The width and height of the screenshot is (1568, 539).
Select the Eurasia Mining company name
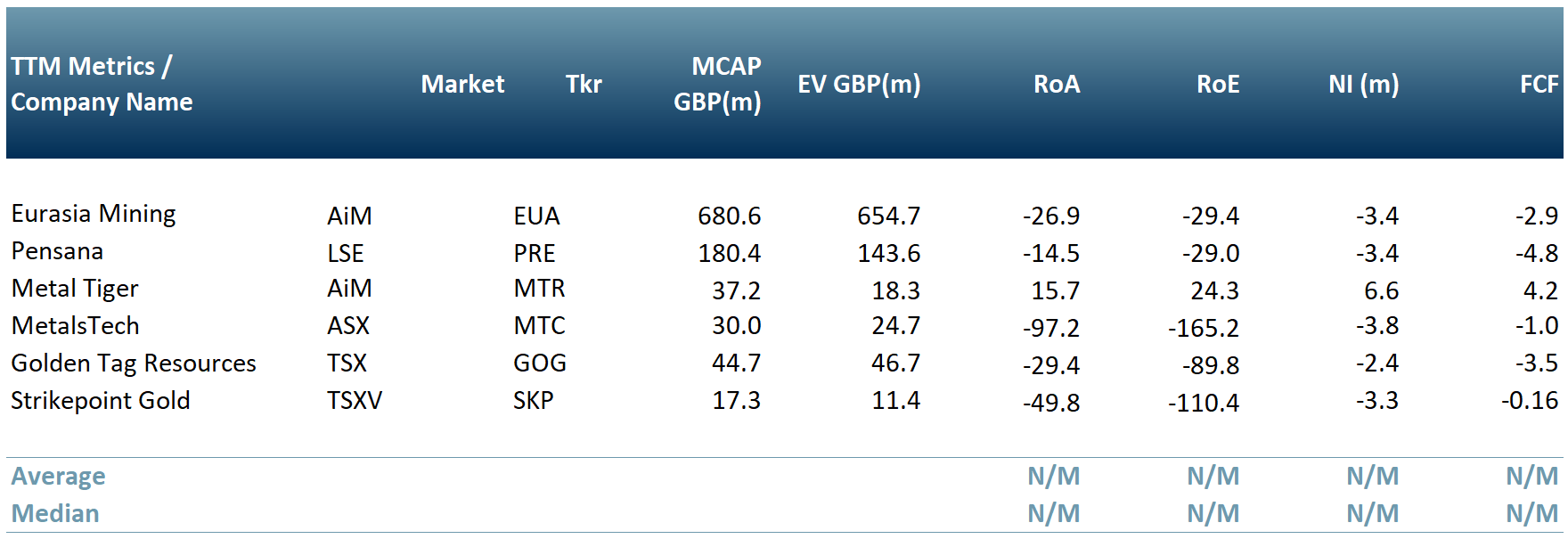click(x=94, y=214)
